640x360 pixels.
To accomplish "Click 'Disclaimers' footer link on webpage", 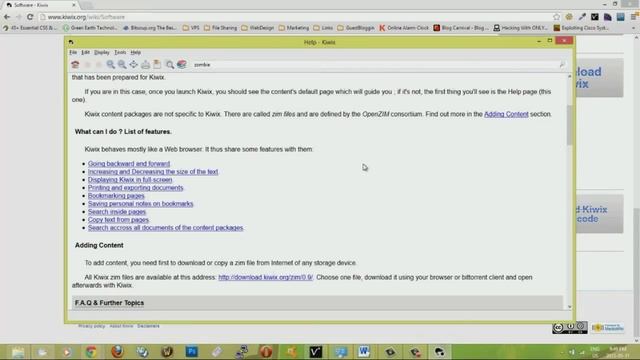I will pyautogui.click(x=148, y=326).
